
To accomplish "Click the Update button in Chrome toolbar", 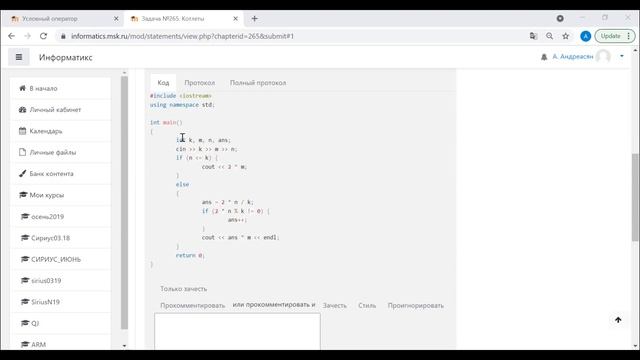I will (x=611, y=36).
